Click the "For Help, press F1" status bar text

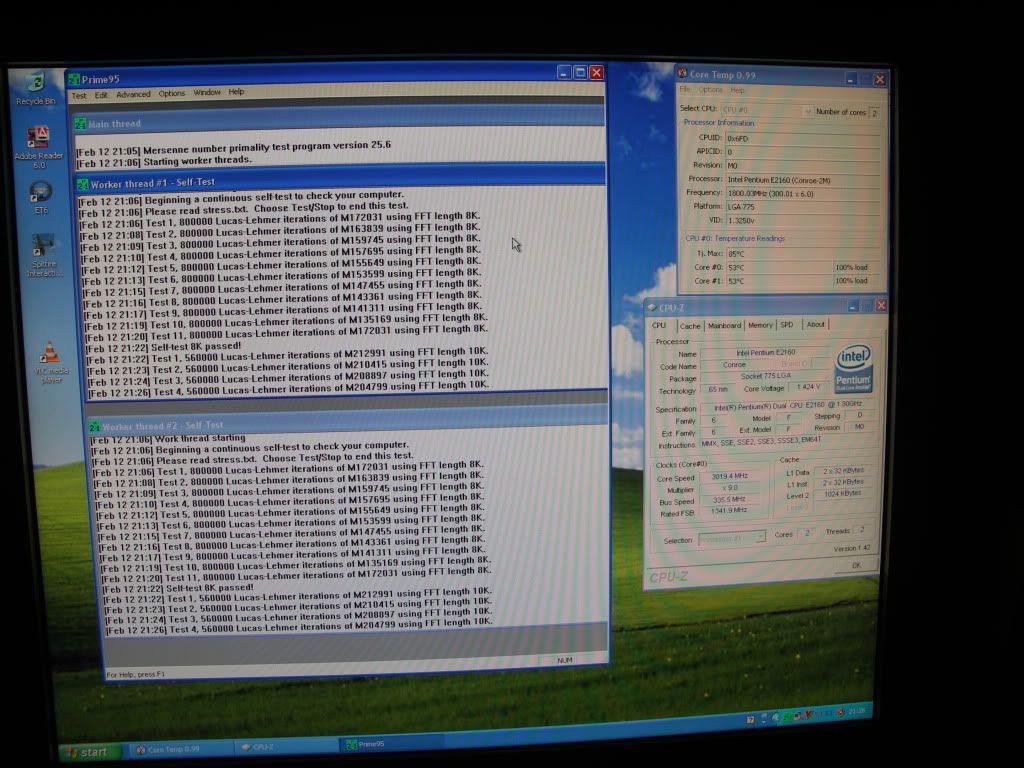[x=135, y=674]
